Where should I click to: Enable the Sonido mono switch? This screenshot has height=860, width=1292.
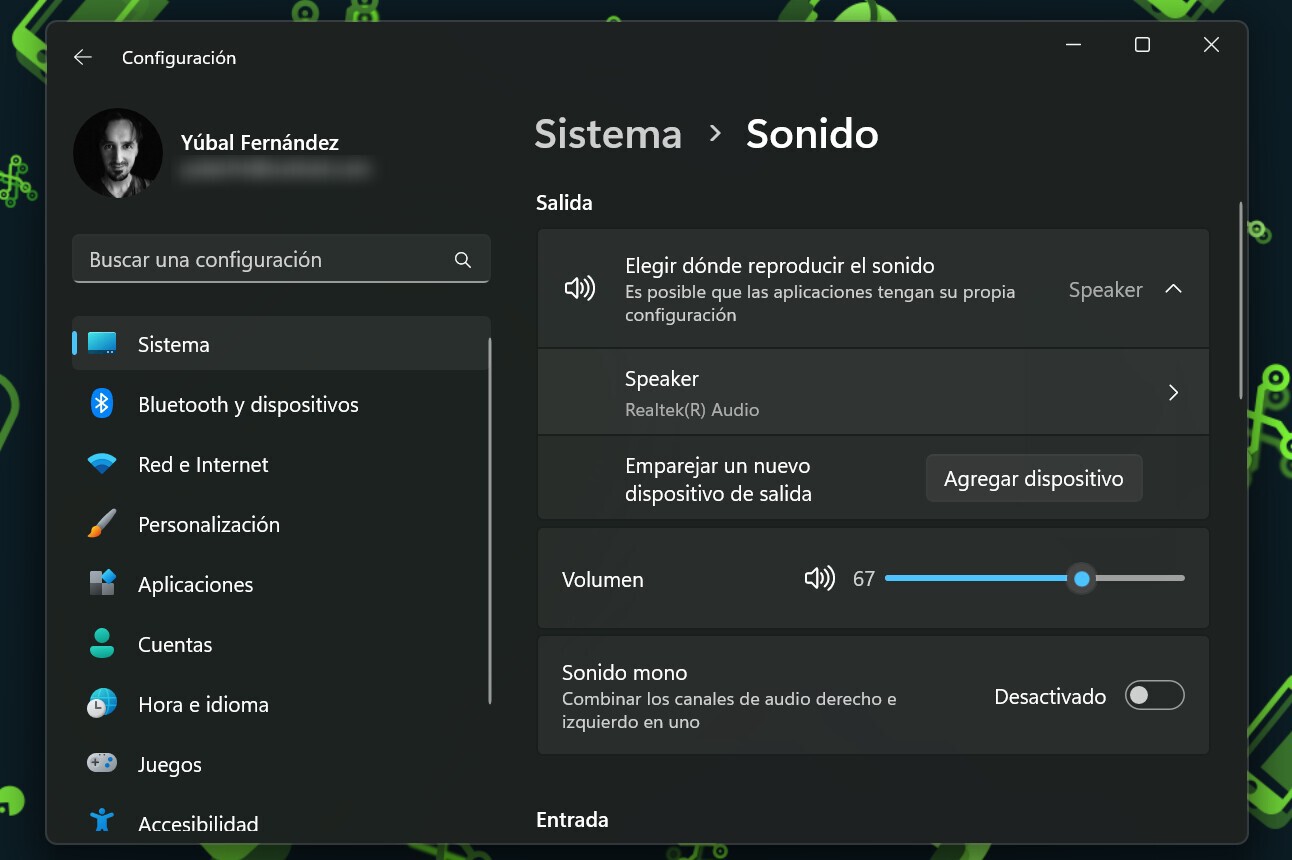pyautogui.click(x=1154, y=695)
